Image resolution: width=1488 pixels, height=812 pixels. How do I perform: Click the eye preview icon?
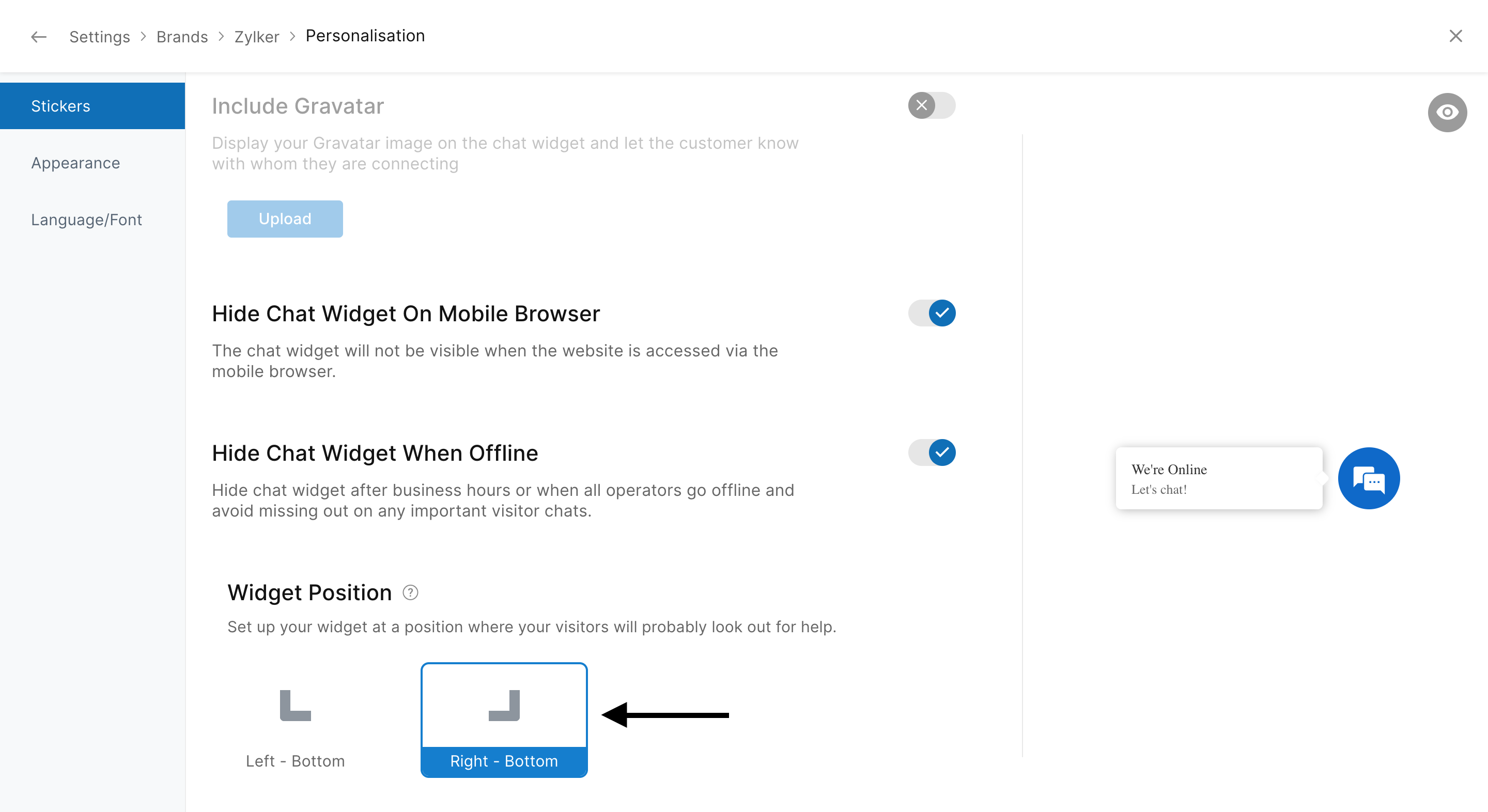(1447, 112)
